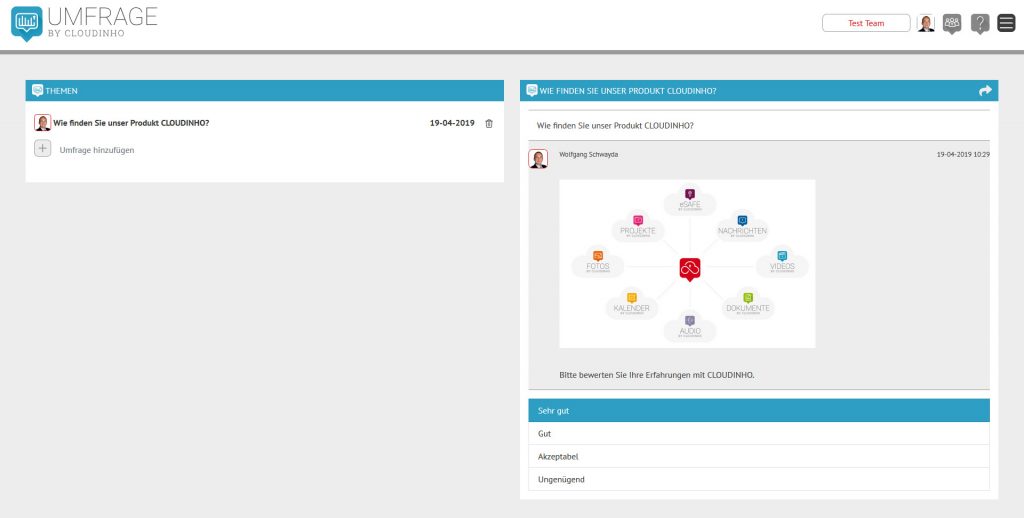Viewport: 1024px width, 518px height.
Task: Click the PROJEKTE cloud in the diagram
Action: 638,227
